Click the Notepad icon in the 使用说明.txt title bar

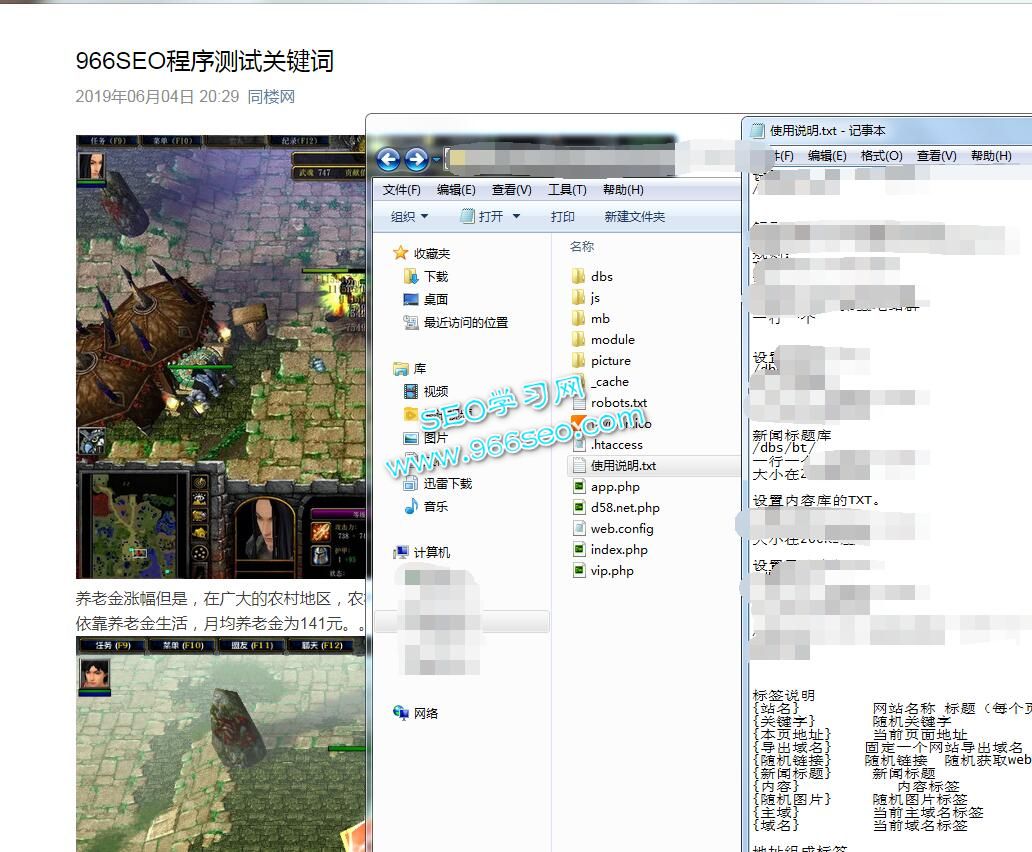coord(757,130)
